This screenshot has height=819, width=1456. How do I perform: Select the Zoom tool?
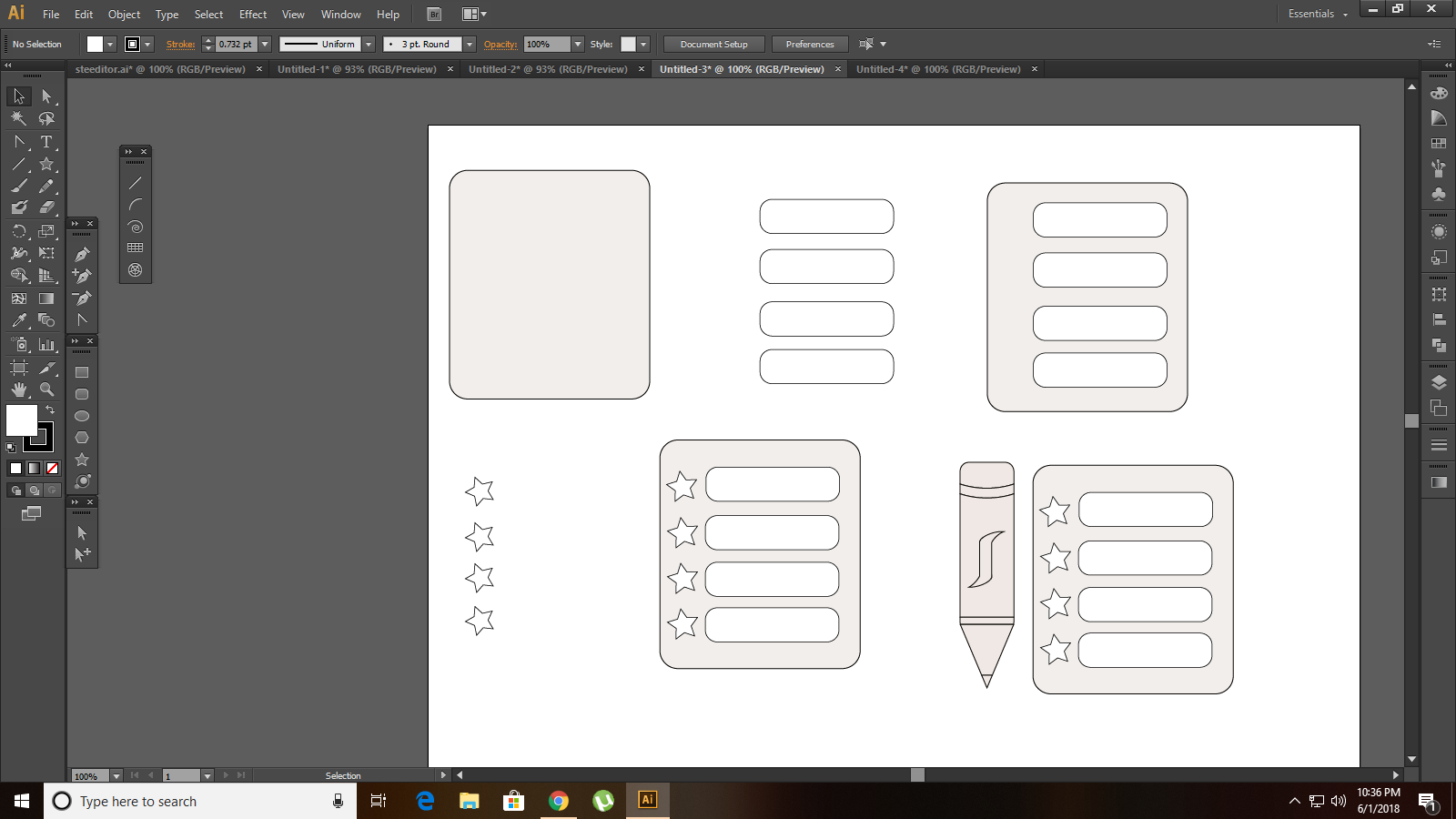click(47, 388)
